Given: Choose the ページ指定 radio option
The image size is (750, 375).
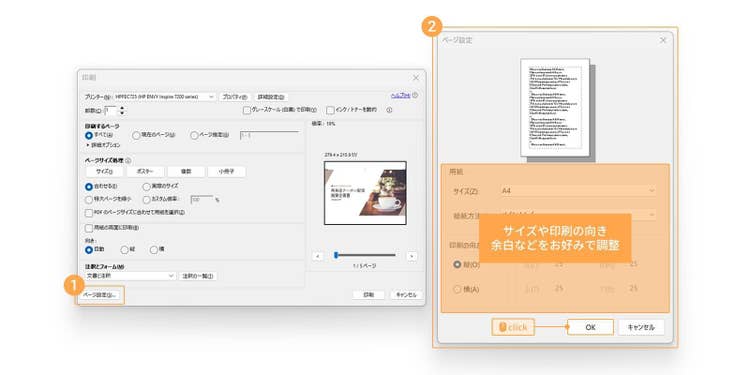Looking at the screenshot, I should 194,135.
